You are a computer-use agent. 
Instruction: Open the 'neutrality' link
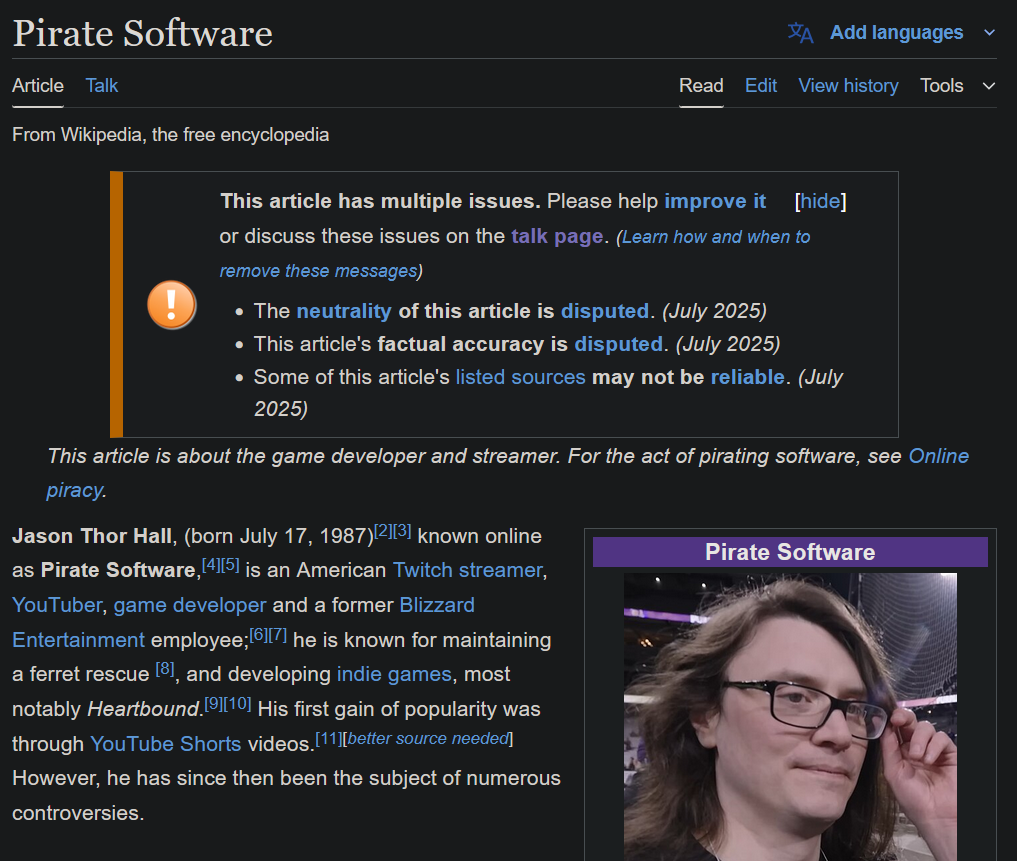pos(344,311)
